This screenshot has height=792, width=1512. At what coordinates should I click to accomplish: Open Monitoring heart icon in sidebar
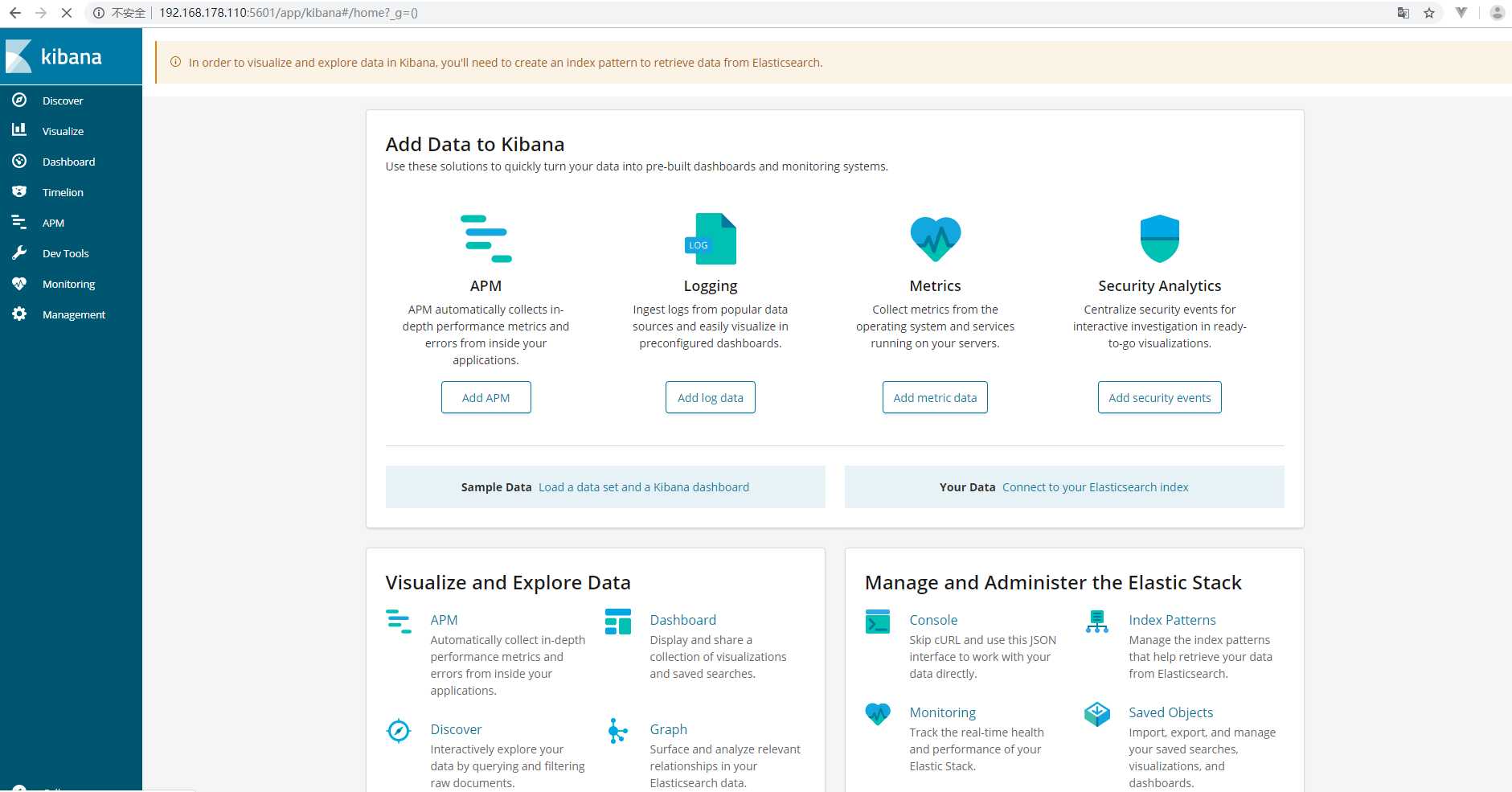tap(19, 283)
